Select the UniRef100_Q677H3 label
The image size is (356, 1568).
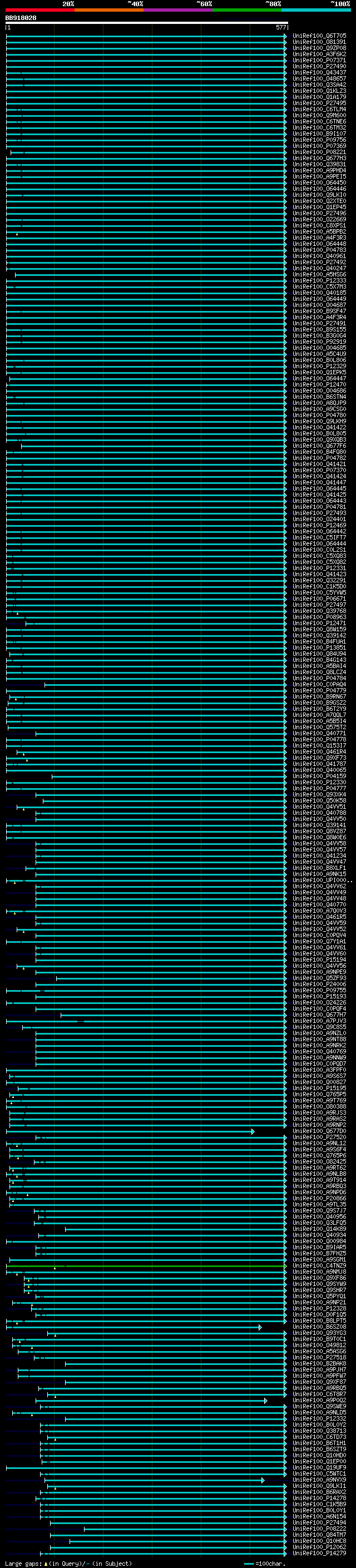319,159
